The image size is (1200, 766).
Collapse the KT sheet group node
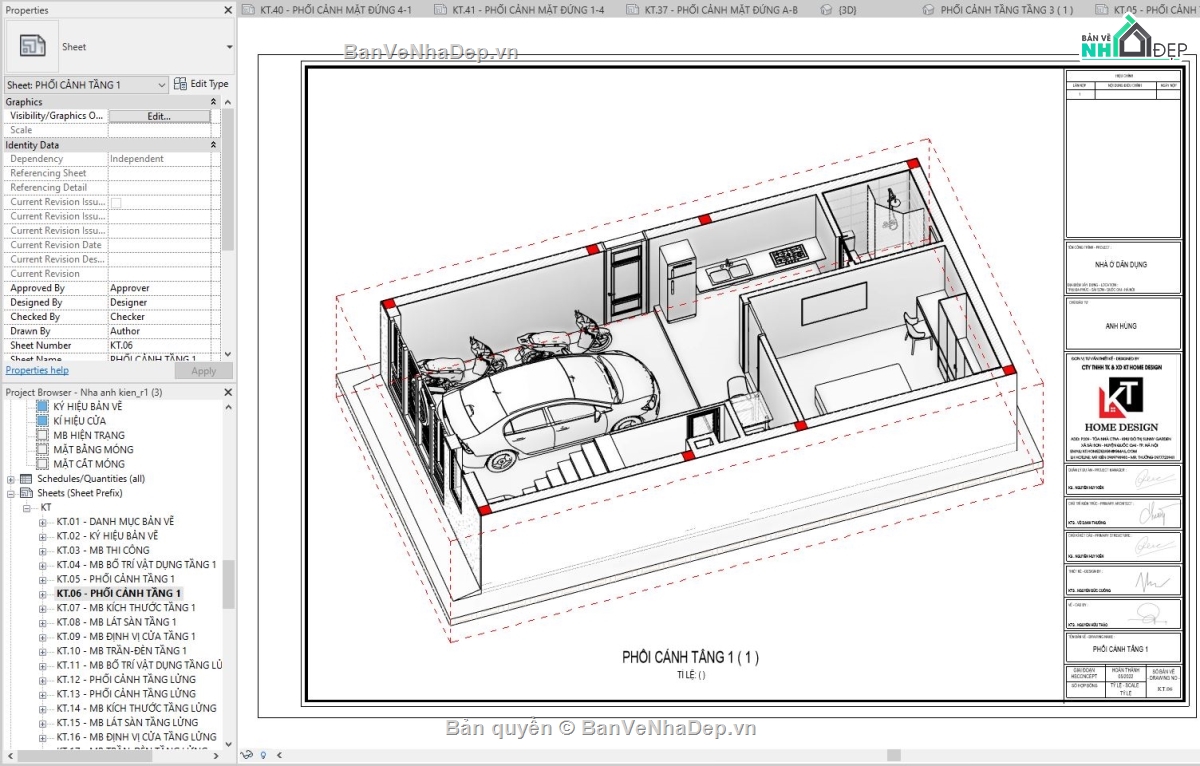[27, 508]
